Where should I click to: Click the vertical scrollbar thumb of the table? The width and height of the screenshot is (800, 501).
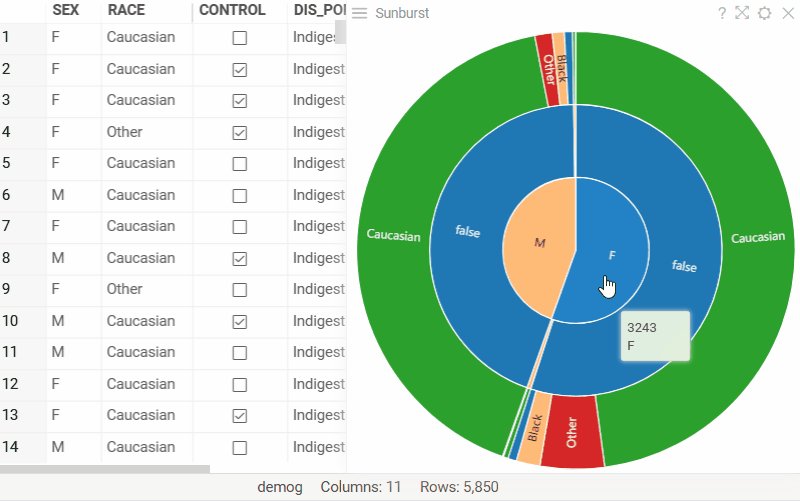coord(340,32)
